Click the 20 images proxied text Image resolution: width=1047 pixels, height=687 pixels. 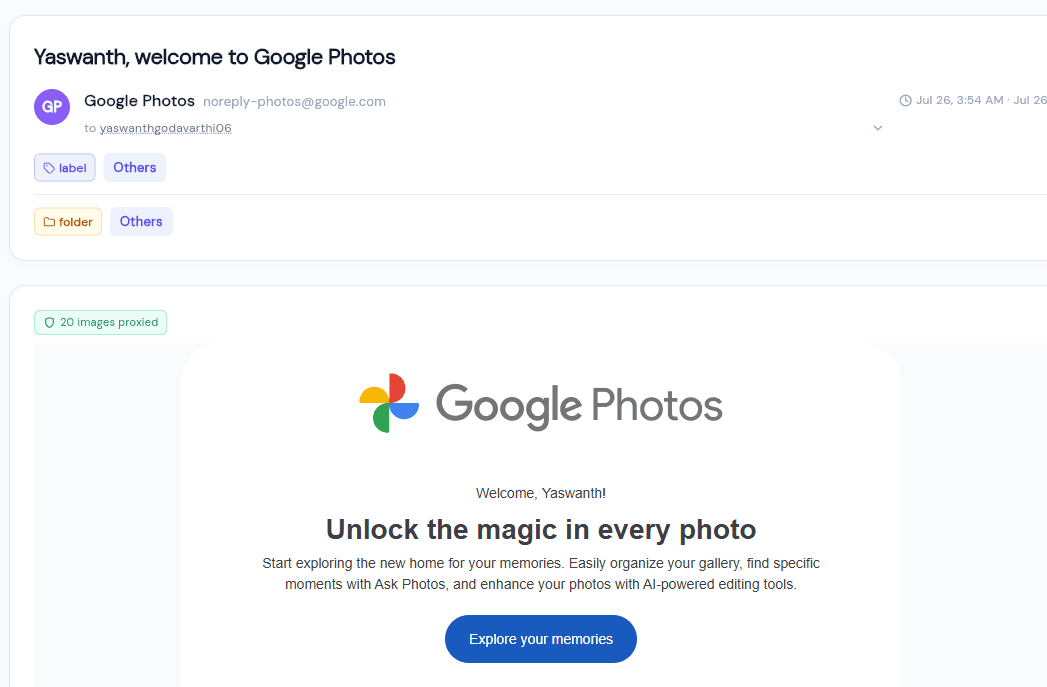[110, 322]
